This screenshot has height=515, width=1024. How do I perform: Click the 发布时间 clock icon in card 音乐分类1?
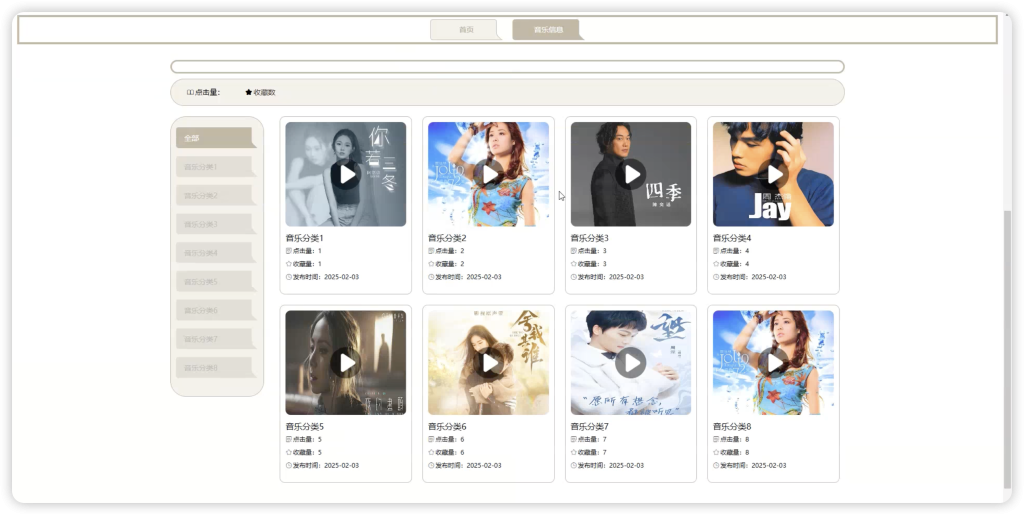(289, 277)
